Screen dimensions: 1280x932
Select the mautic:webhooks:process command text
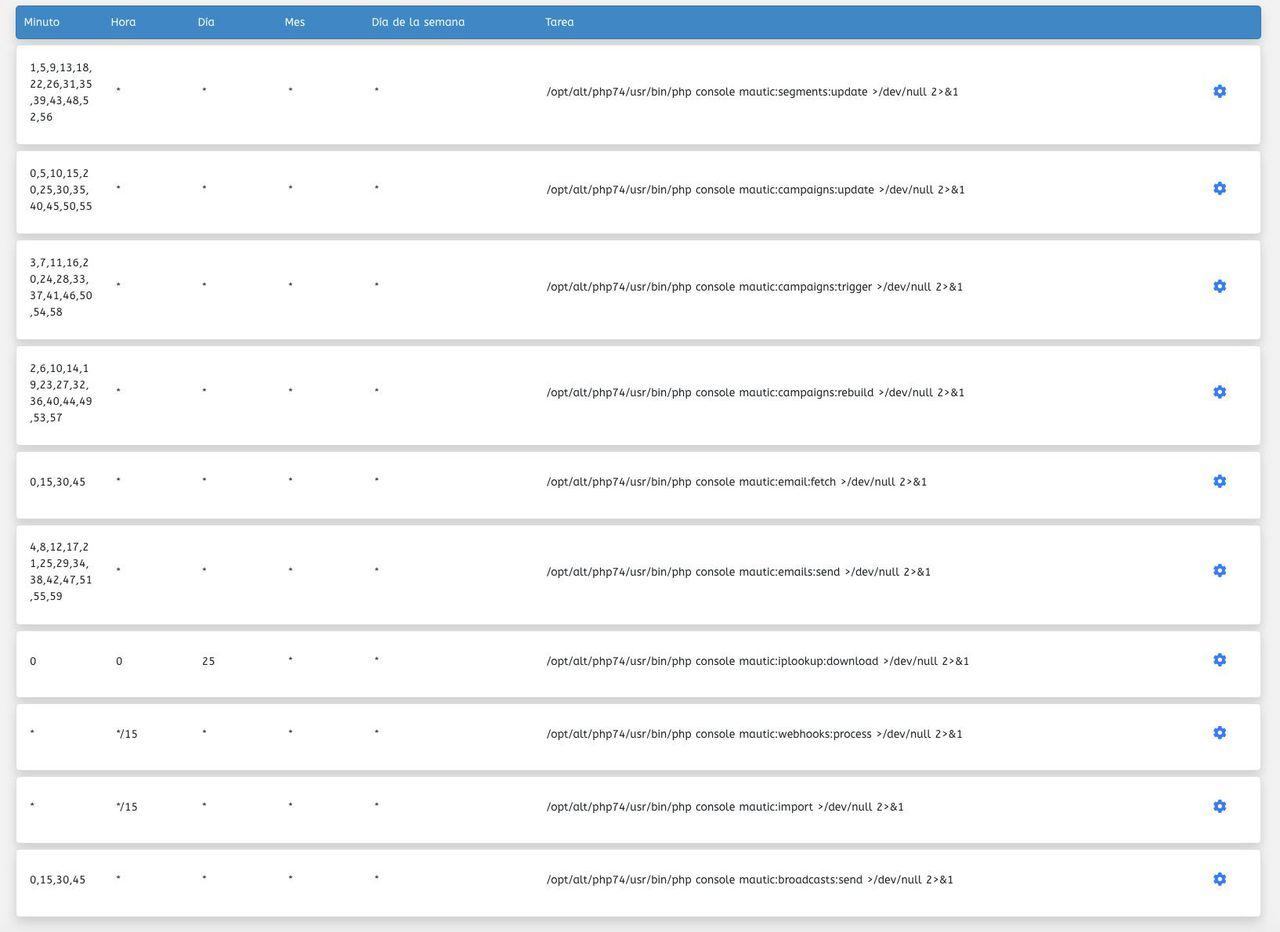tap(754, 734)
